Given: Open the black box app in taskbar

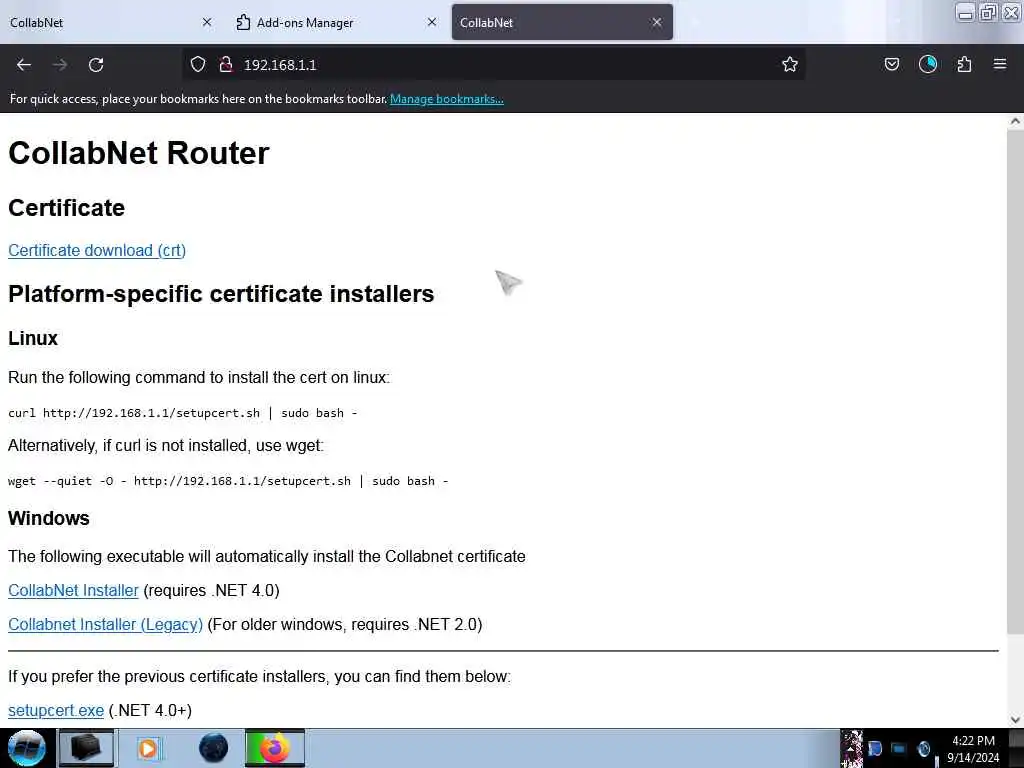Looking at the screenshot, I should pyautogui.click(x=86, y=748).
